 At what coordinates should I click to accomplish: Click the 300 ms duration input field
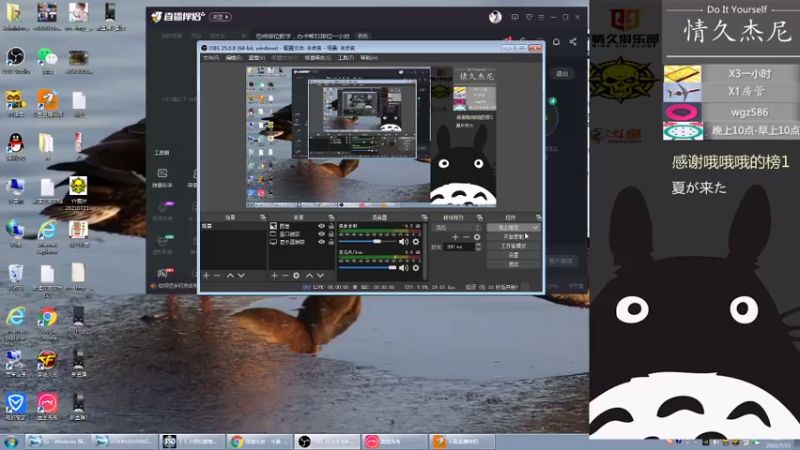(x=459, y=247)
